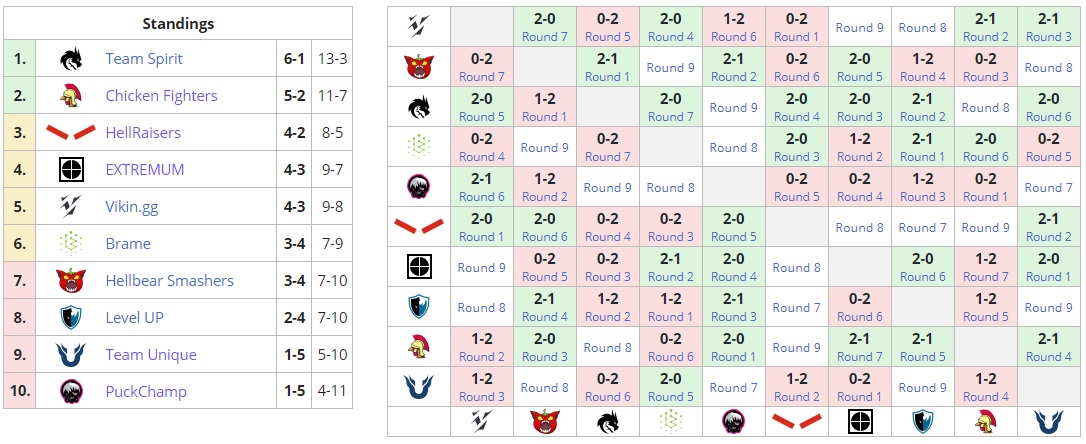Image resolution: width=1086 pixels, height=444 pixels.
Task: Open Round 8 link in Team Unique crosstable row
Action: [x=545, y=388]
